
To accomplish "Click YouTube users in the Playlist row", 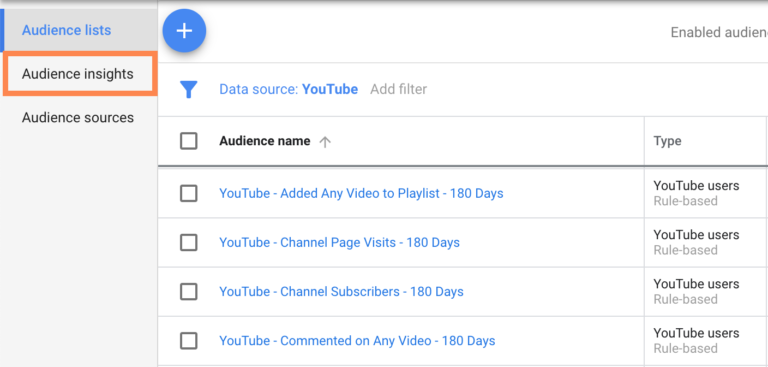I will tap(696, 186).
